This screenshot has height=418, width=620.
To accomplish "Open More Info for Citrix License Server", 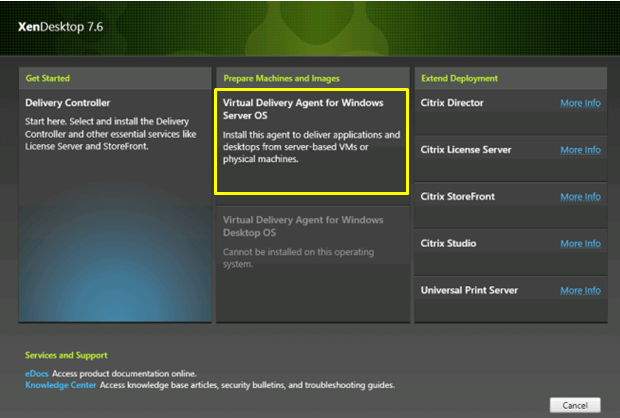I will point(580,150).
